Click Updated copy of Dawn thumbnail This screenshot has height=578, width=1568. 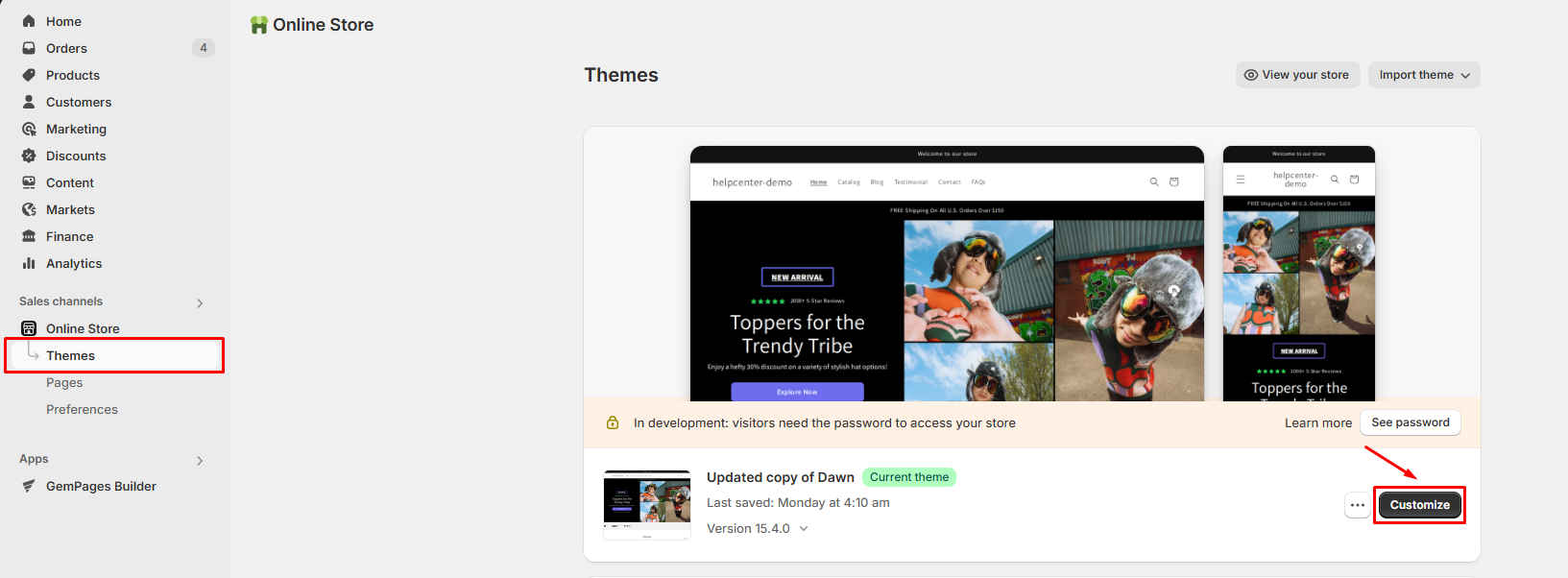[647, 505]
